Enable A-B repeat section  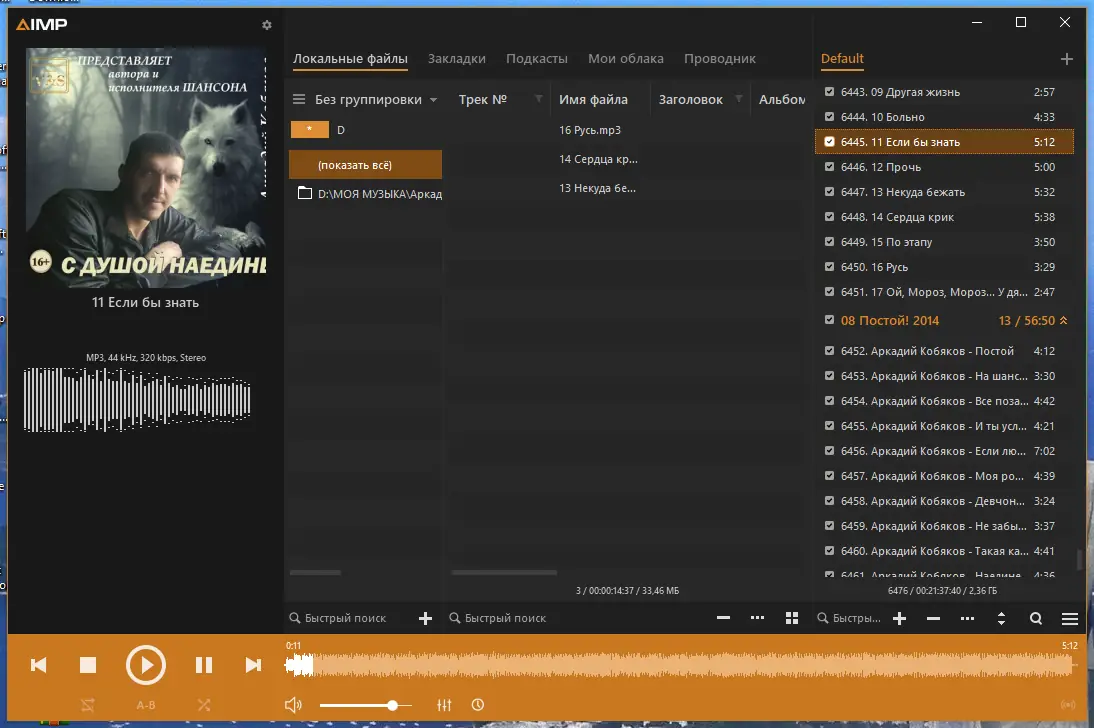146,705
